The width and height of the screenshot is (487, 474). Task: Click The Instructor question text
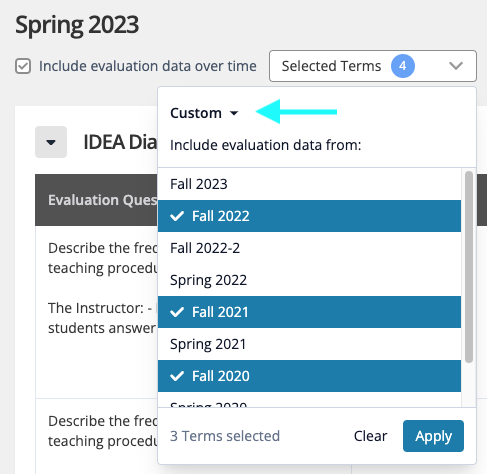point(102,318)
